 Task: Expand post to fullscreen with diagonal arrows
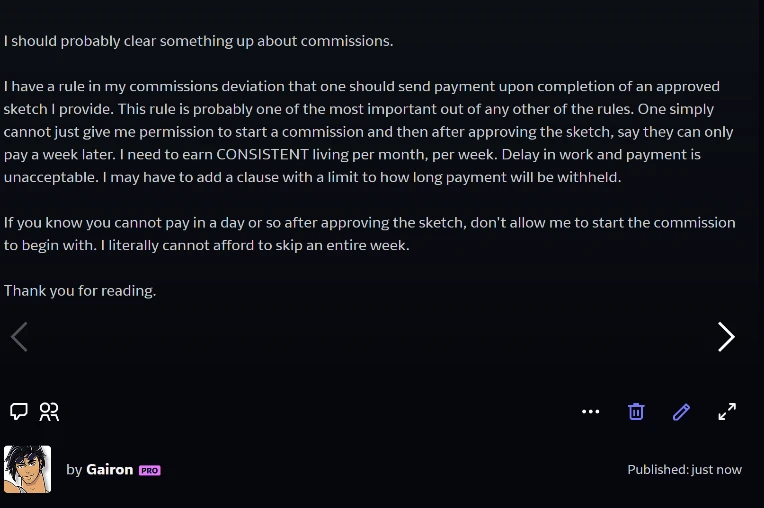727,412
